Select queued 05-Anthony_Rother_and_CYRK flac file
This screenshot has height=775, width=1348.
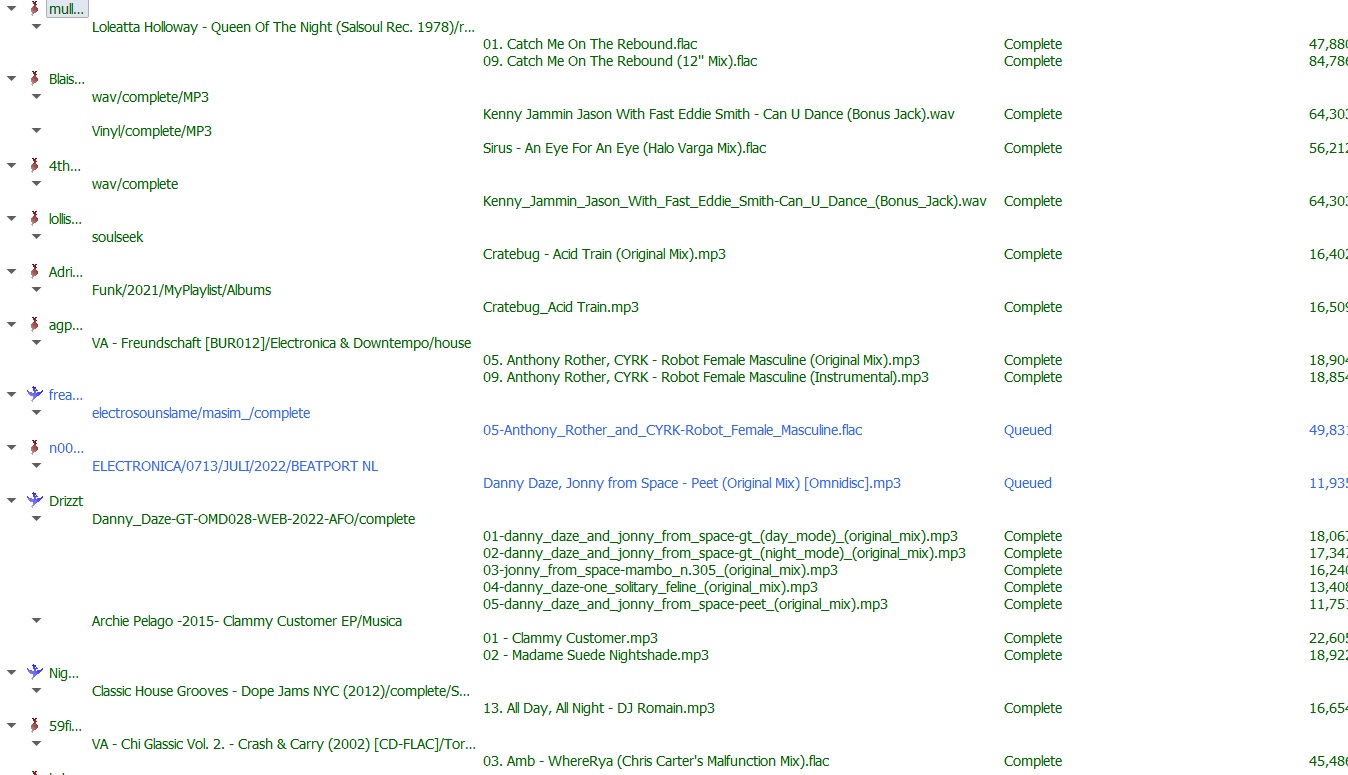(672, 430)
